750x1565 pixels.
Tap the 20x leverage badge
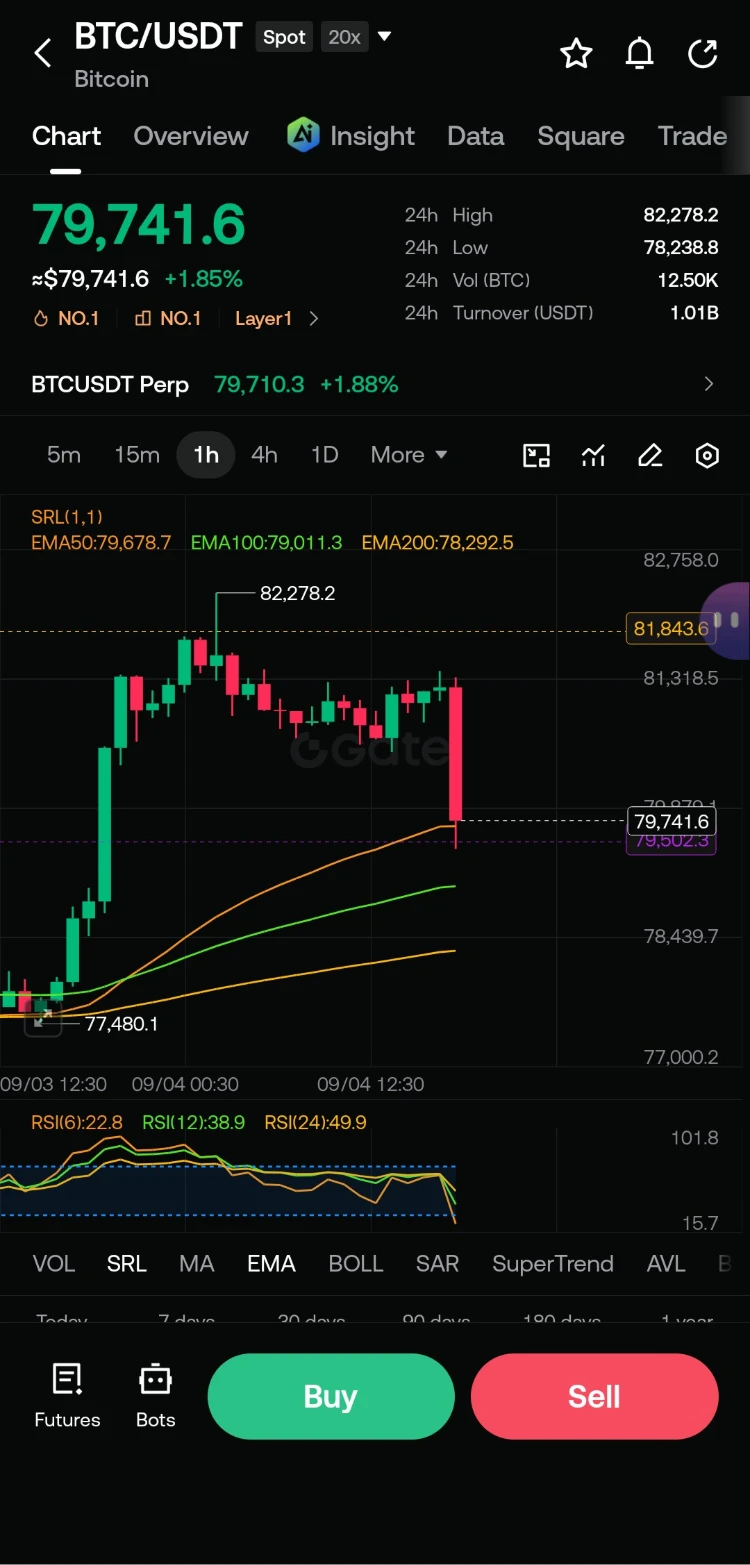pyautogui.click(x=344, y=37)
